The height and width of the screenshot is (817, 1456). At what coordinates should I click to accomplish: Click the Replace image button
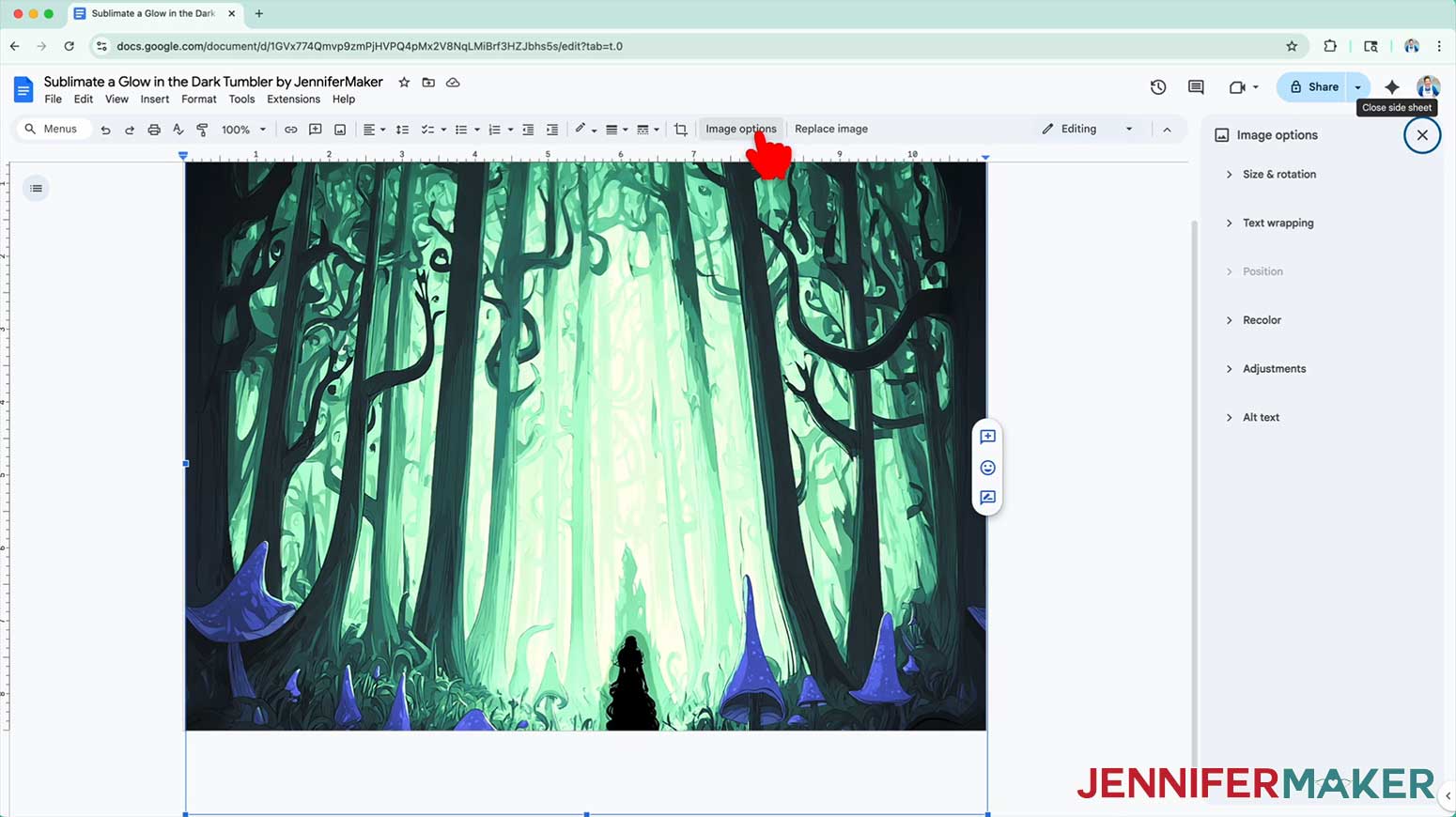[831, 130]
